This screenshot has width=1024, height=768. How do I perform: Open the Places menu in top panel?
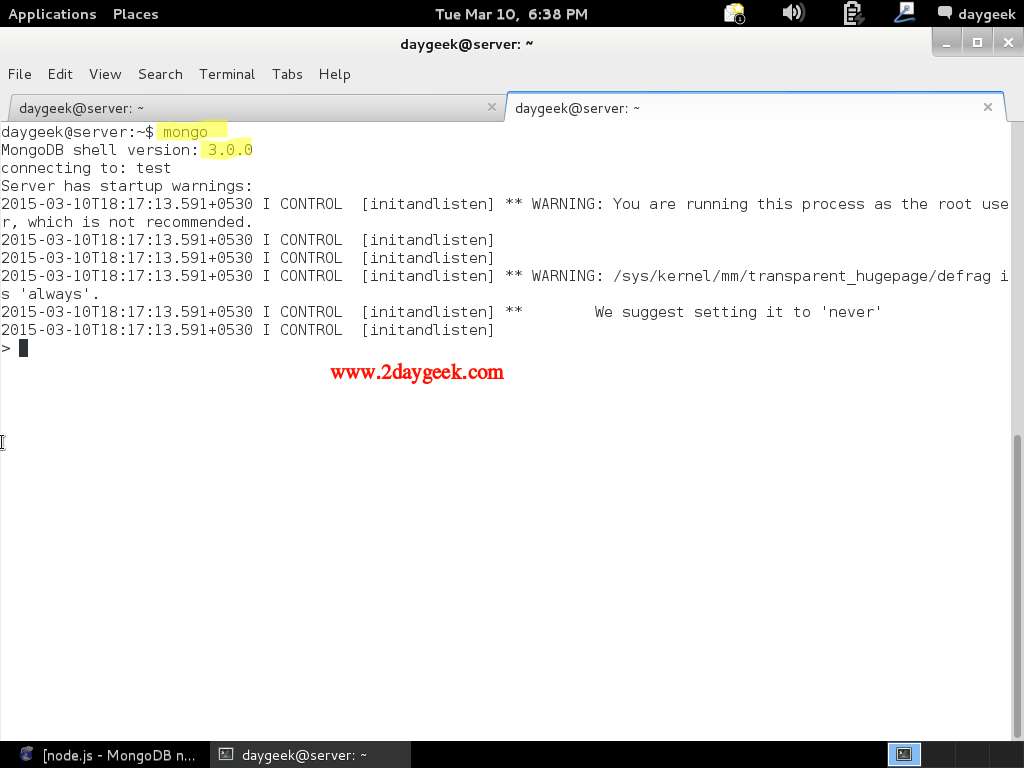click(135, 14)
